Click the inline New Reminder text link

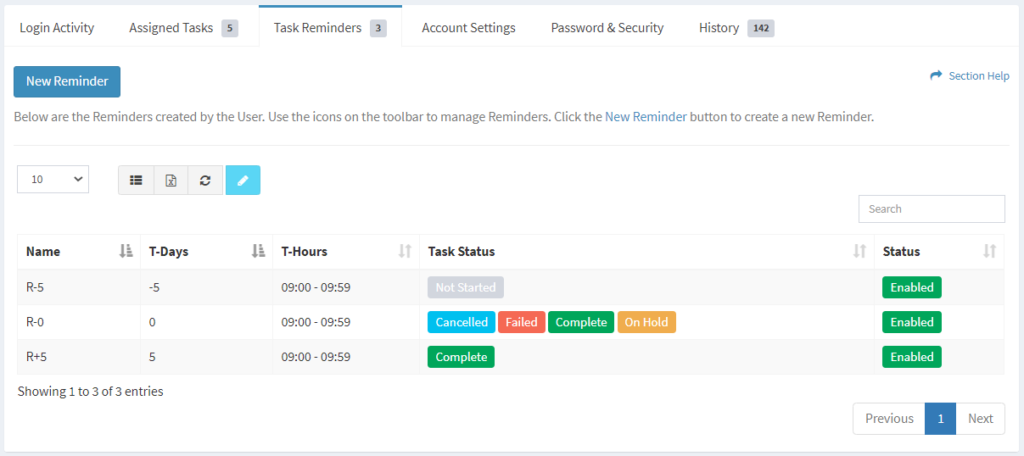coord(646,118)
